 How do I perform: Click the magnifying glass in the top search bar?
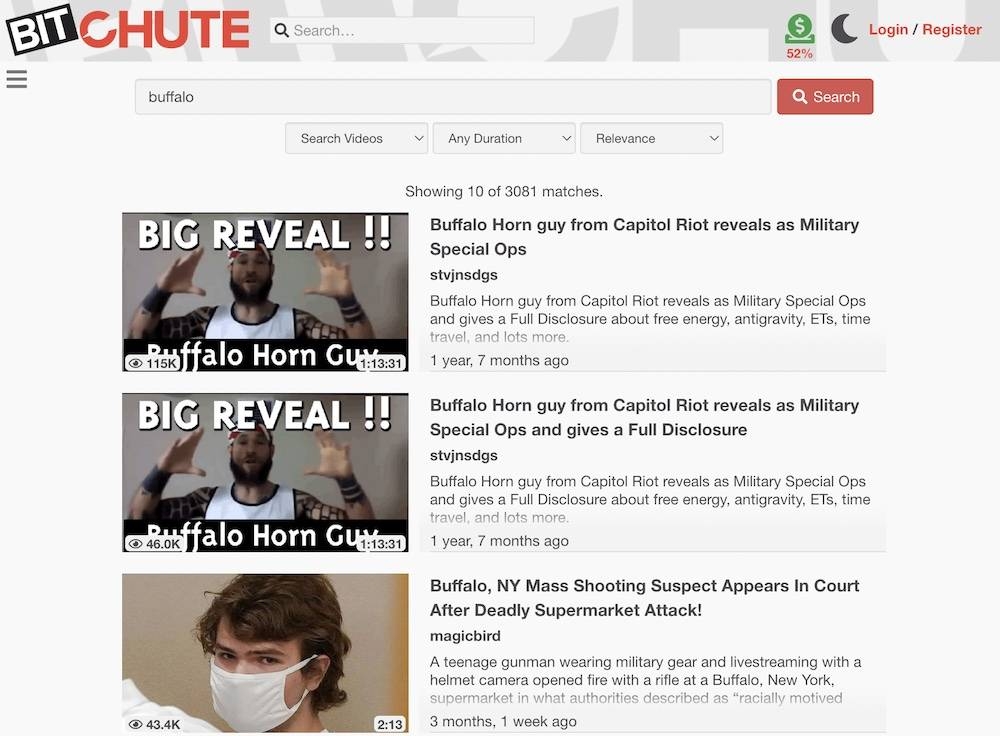[x=282, y=30]
